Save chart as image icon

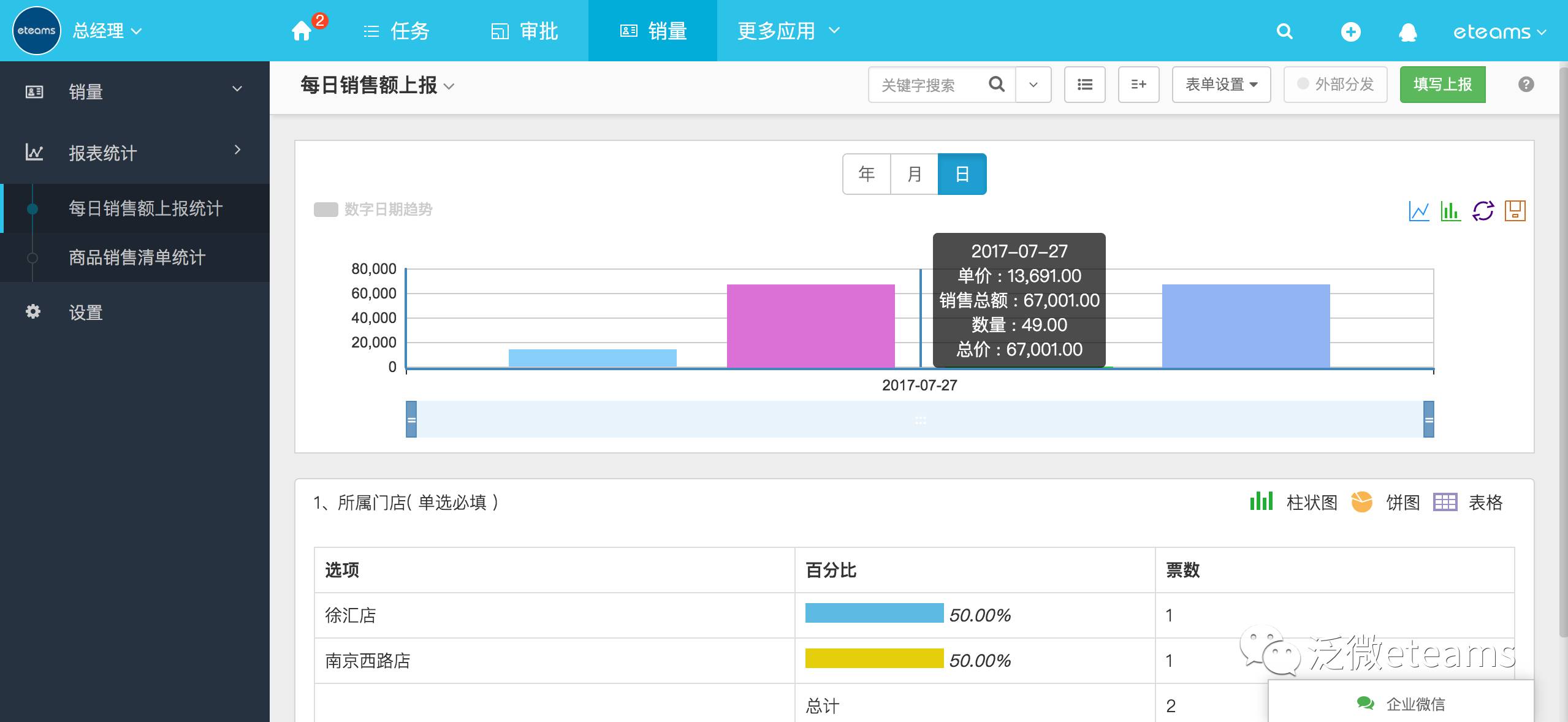[x=1515, y=211]
